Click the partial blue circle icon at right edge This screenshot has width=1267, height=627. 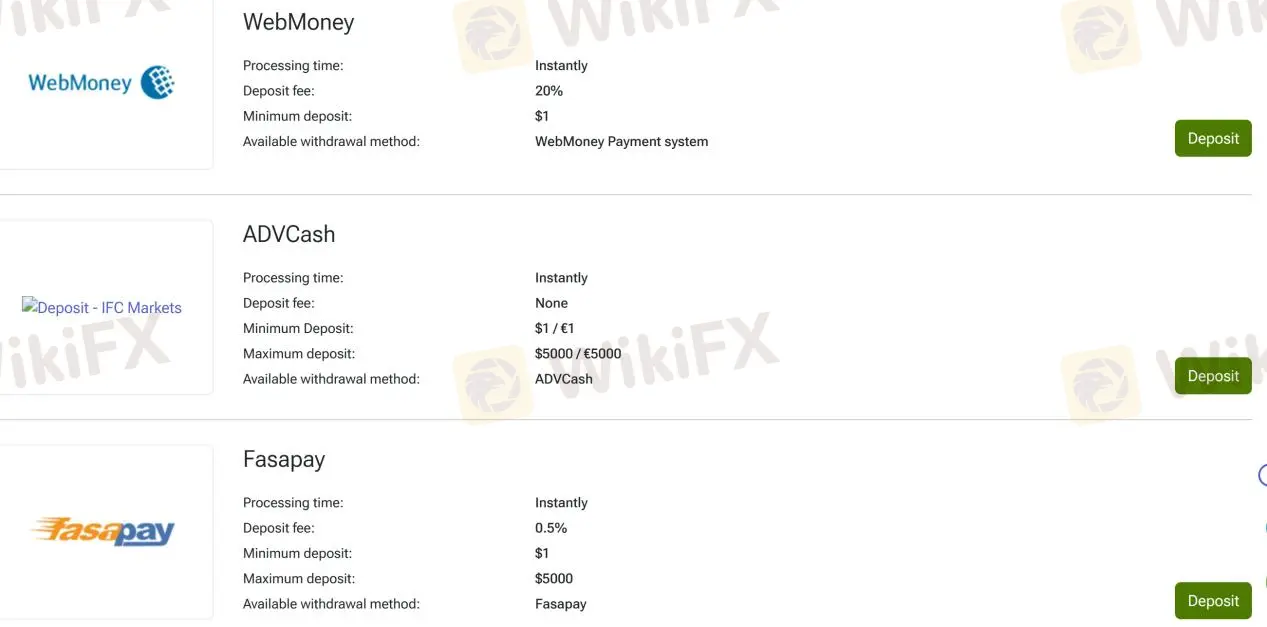(x=1262, y=475)
